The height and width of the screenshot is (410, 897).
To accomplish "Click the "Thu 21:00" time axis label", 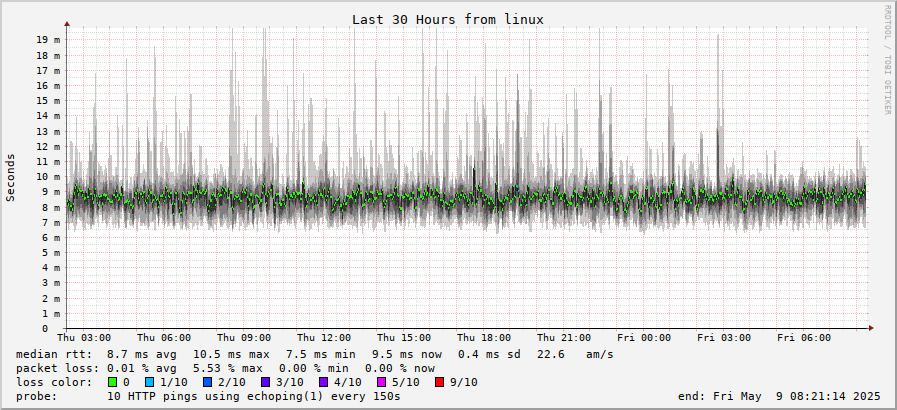I will click(564, 338).
